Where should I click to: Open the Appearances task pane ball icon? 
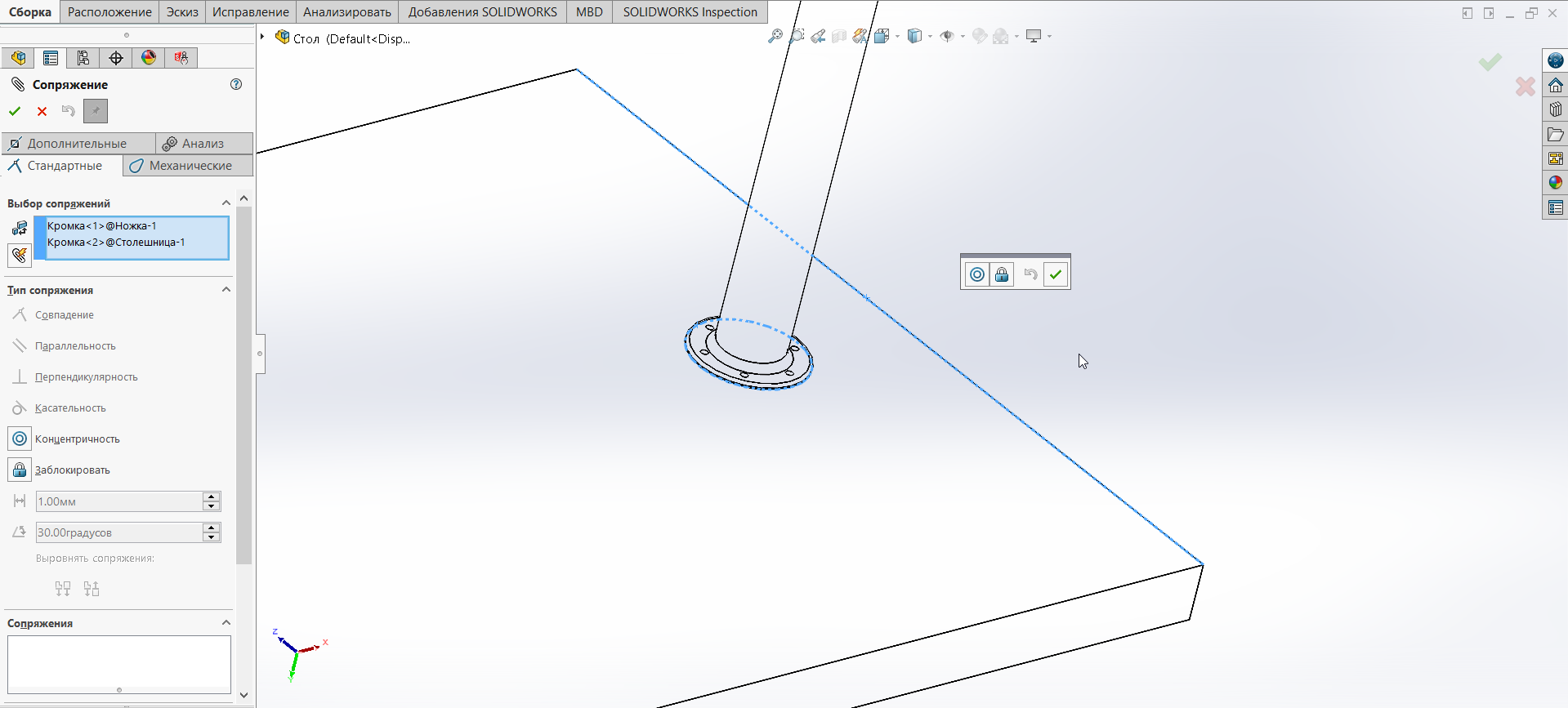click(1556, 183)
